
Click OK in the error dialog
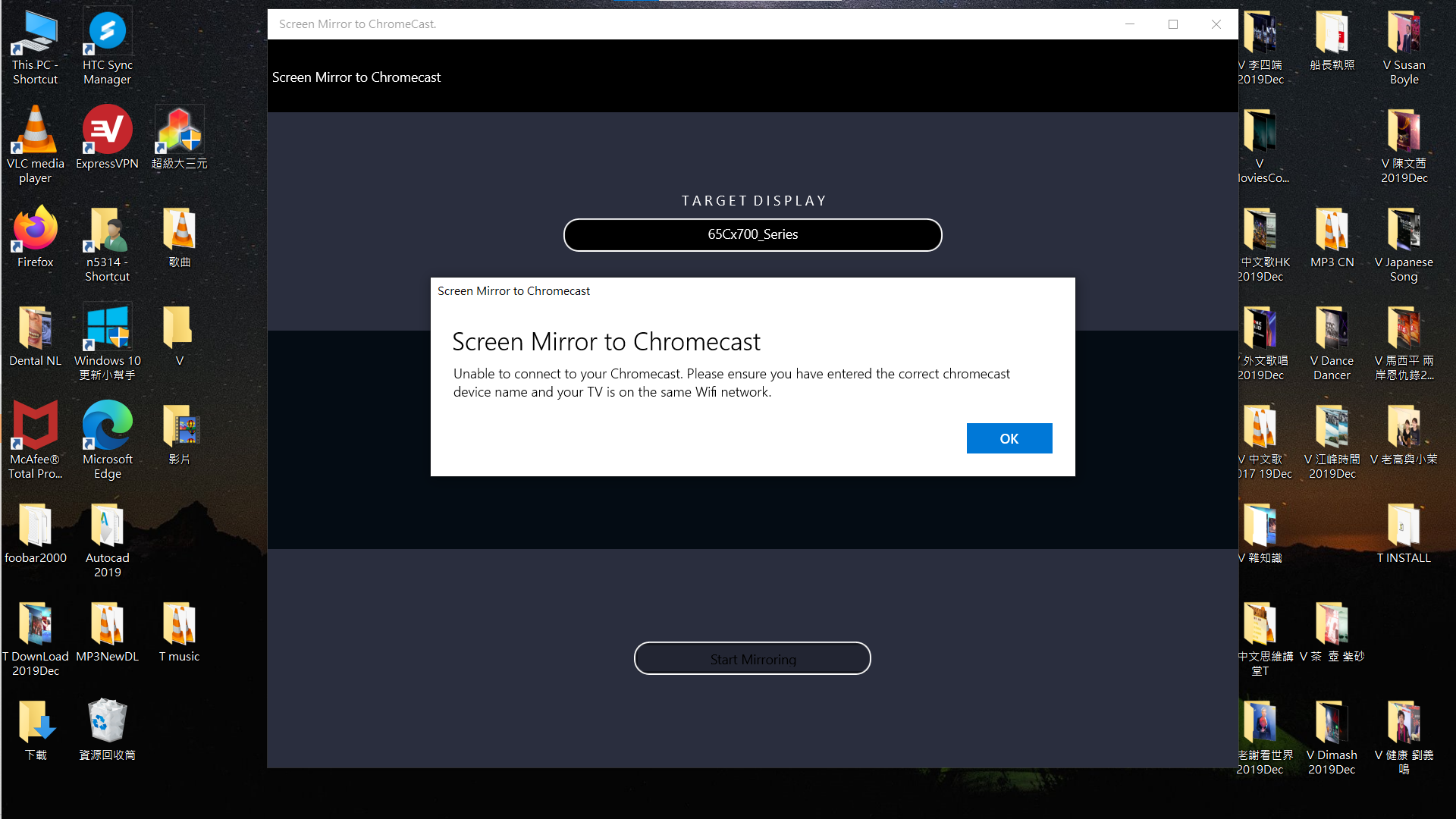[x=1009, y=438]
